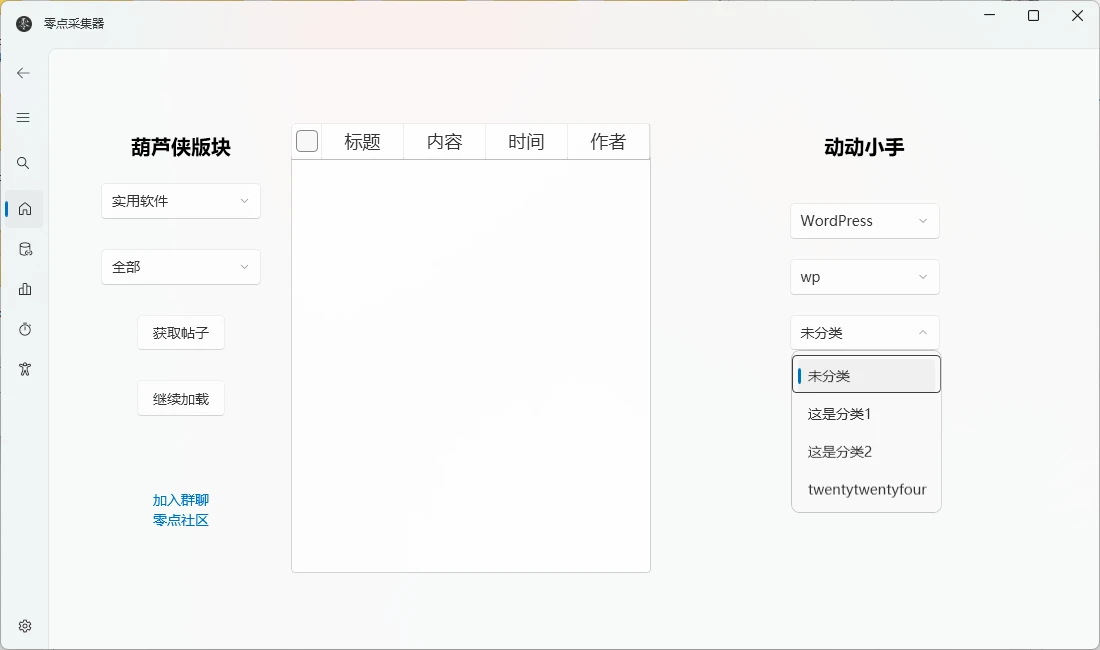
Task: Open the hamburger navigation menu
Action: click(x=24, y=118)
